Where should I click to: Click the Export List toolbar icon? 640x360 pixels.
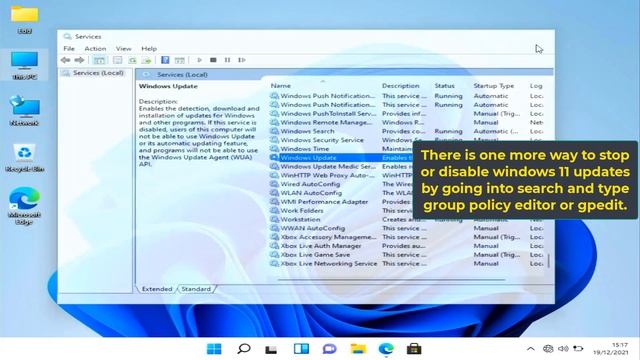point(146,60)
